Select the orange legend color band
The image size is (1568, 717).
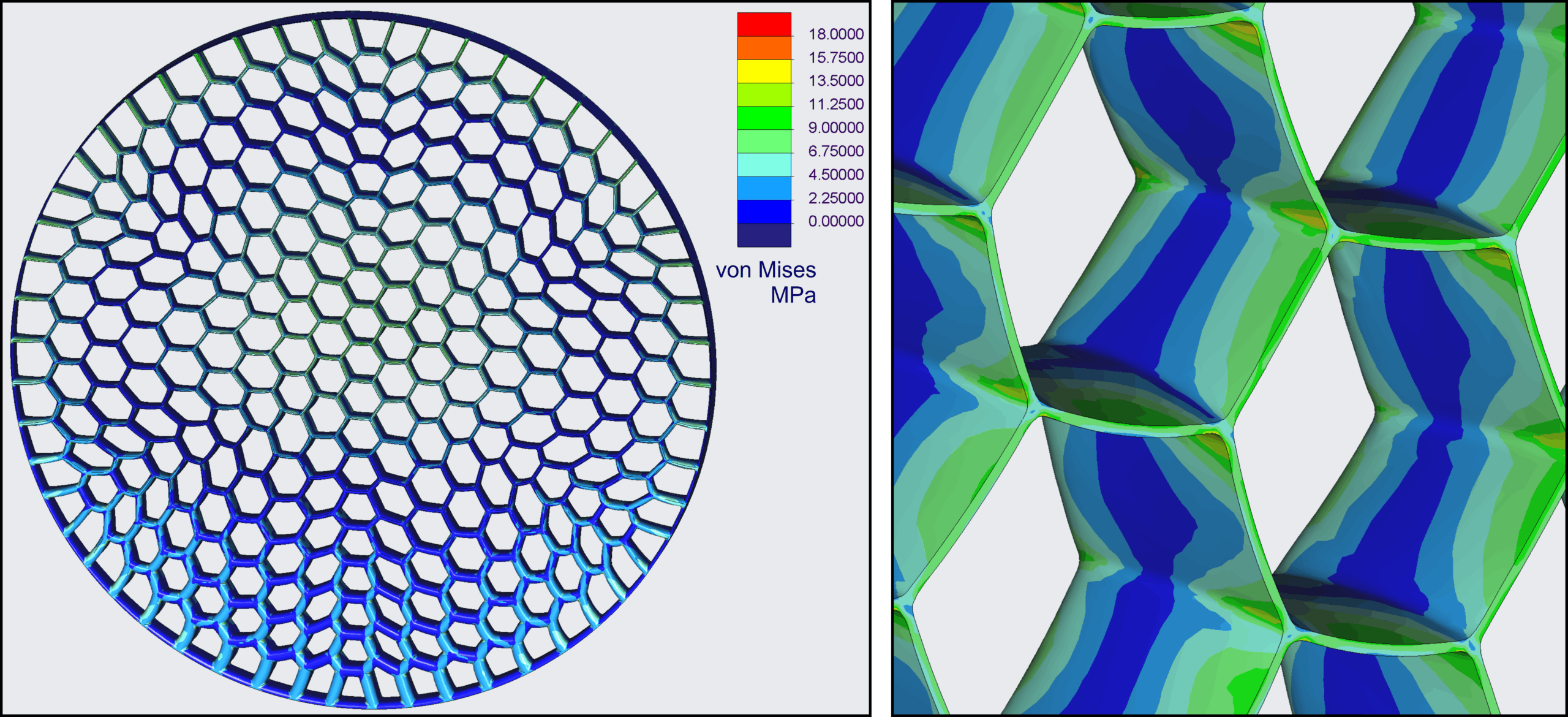coord(764,48)
